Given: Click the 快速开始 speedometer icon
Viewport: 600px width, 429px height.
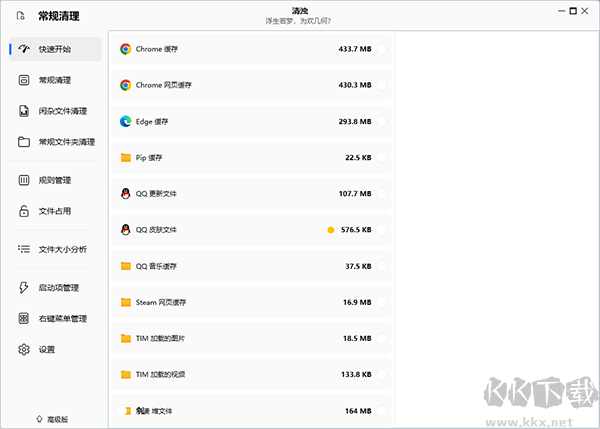Looking at the screenshot, I should coord(24,49).
